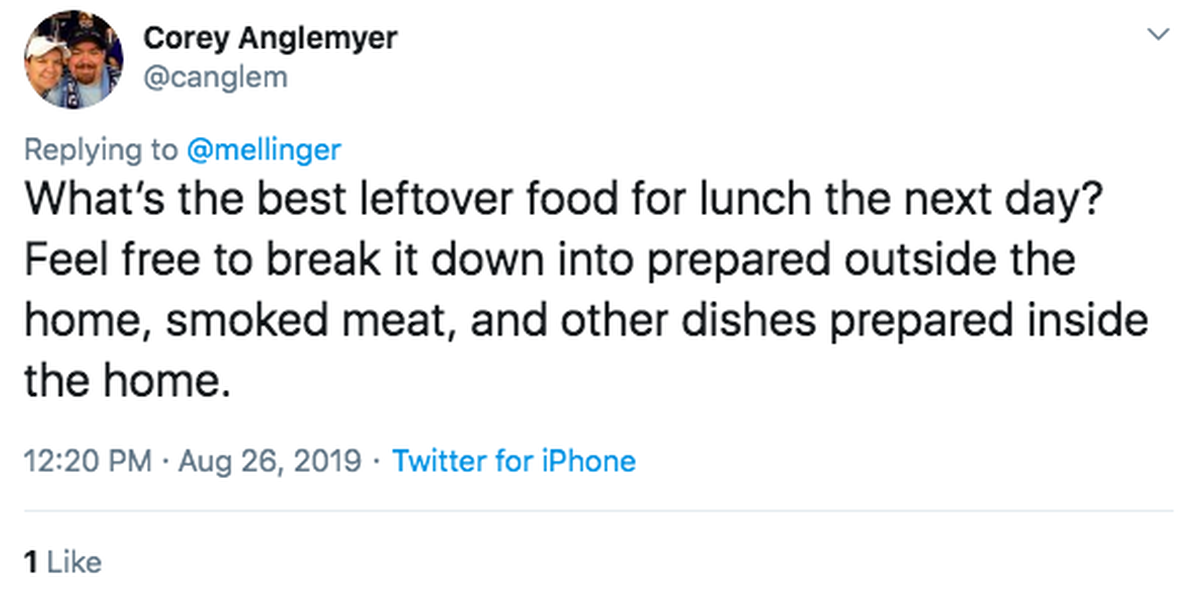This screenshot has width=1200, height=609.
Task: Open the Corey Anglemyer display name
Action: [x=270, y=38]
